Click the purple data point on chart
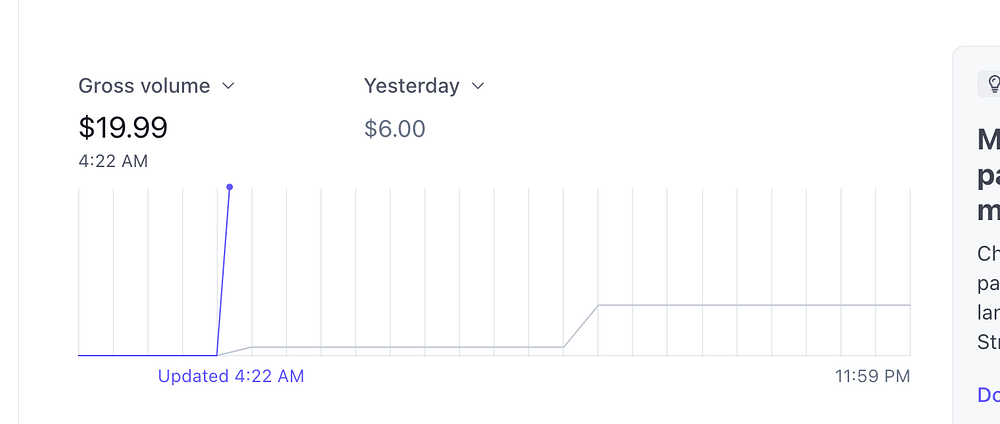The image size is (1000, 424). (x=230, y=187)
